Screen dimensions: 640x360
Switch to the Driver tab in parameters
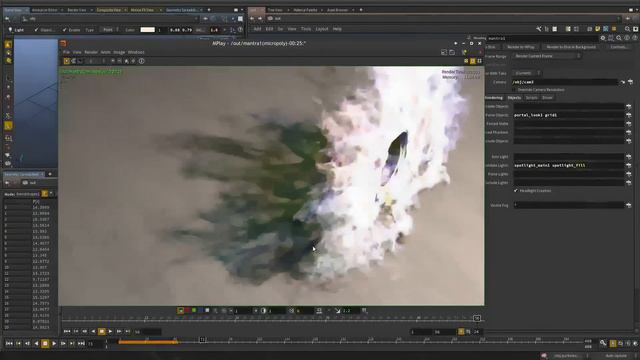[547, 98]
